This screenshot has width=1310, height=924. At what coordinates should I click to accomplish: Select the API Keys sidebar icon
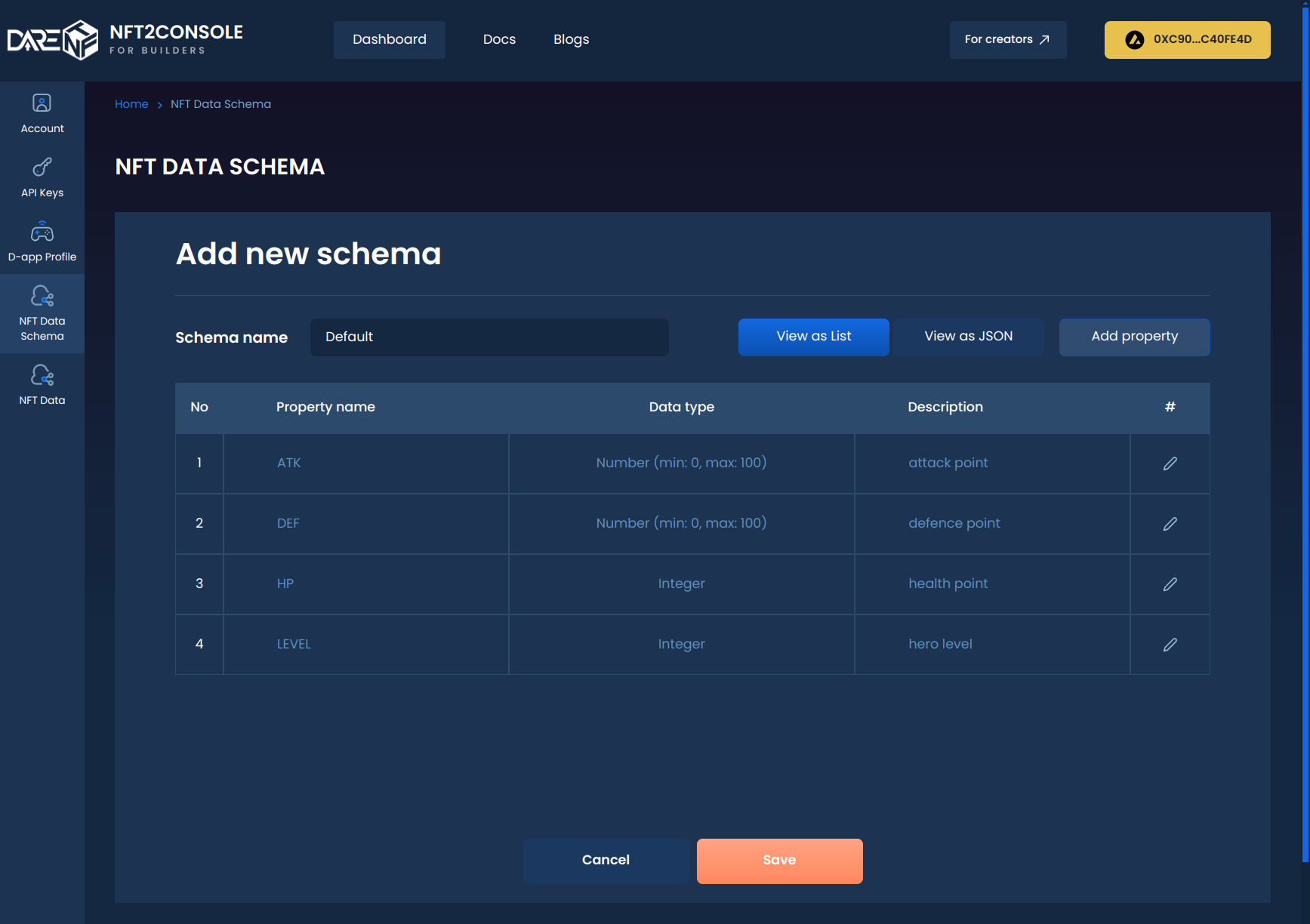[x=42, y=175]
